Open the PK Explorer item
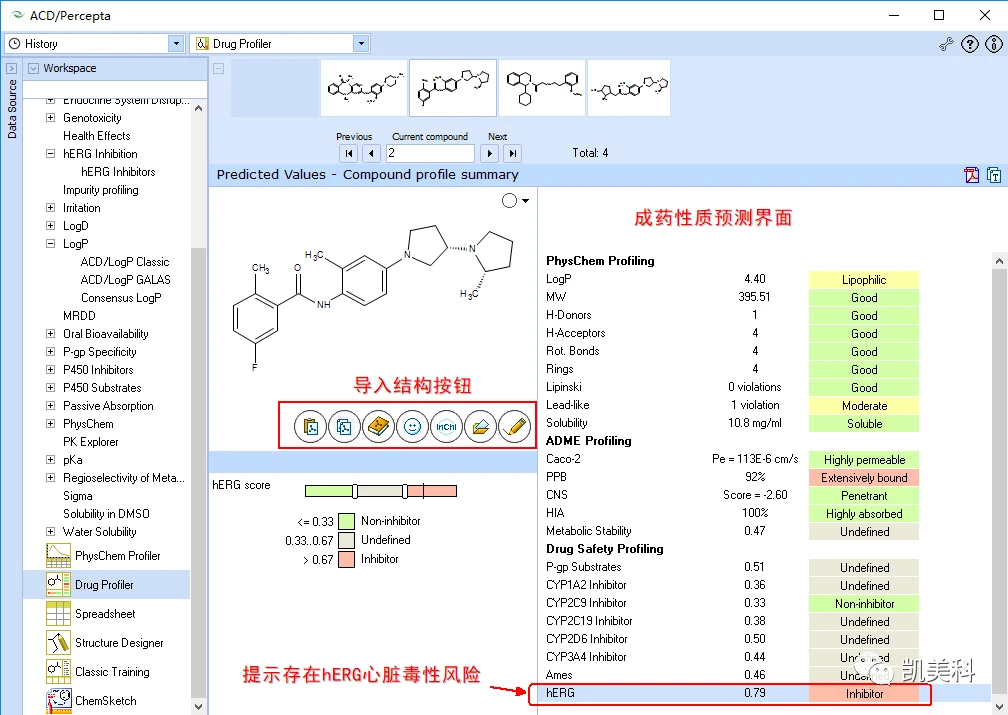1008x715 pixels. [x=91, y=442]
